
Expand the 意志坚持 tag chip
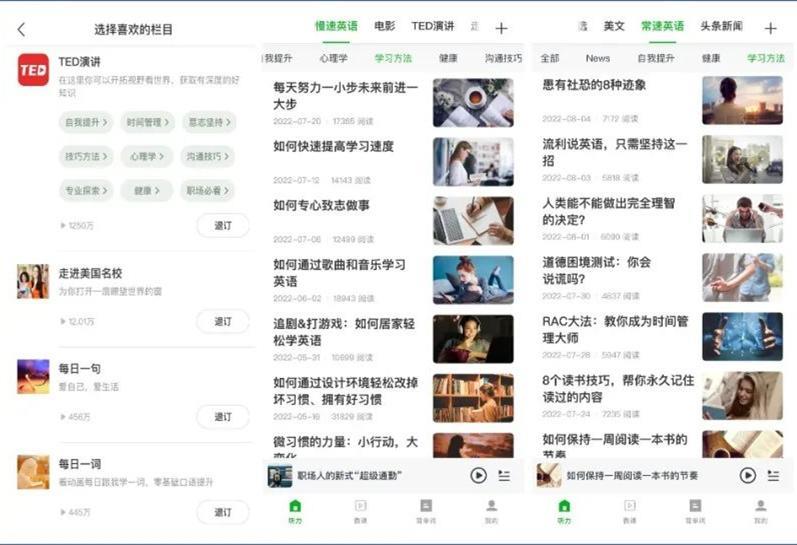[209, 122]
